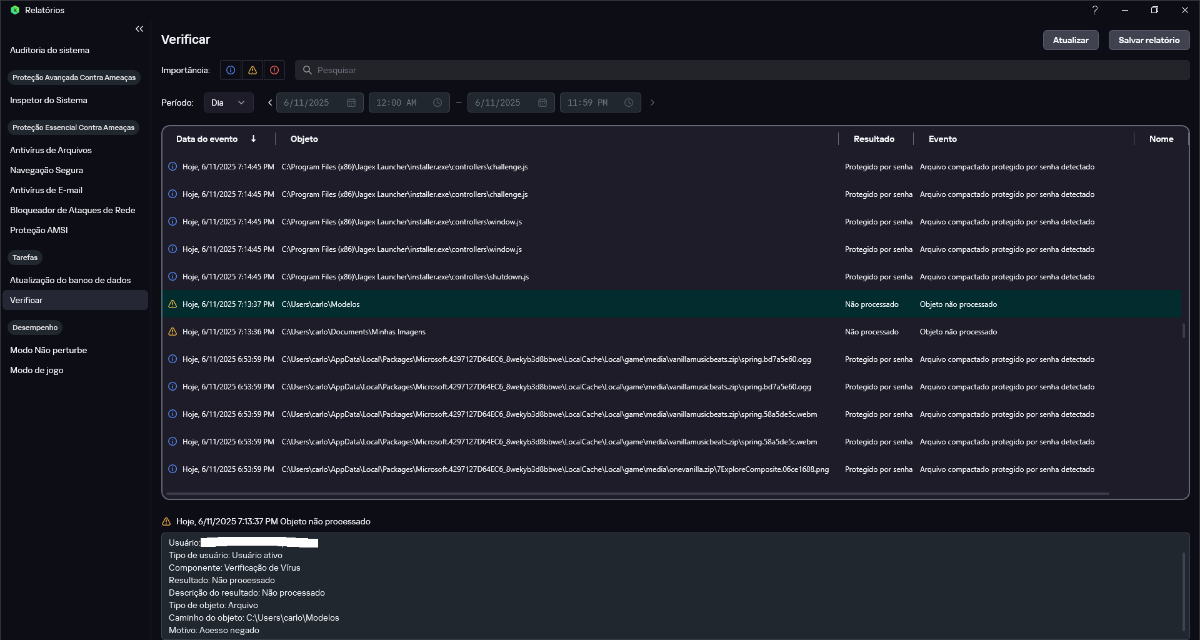This screenshot has height=640, width=1200.
Task: Click 'Motivo: Acesso negado' detail line
Action: (x=214, y=630)
